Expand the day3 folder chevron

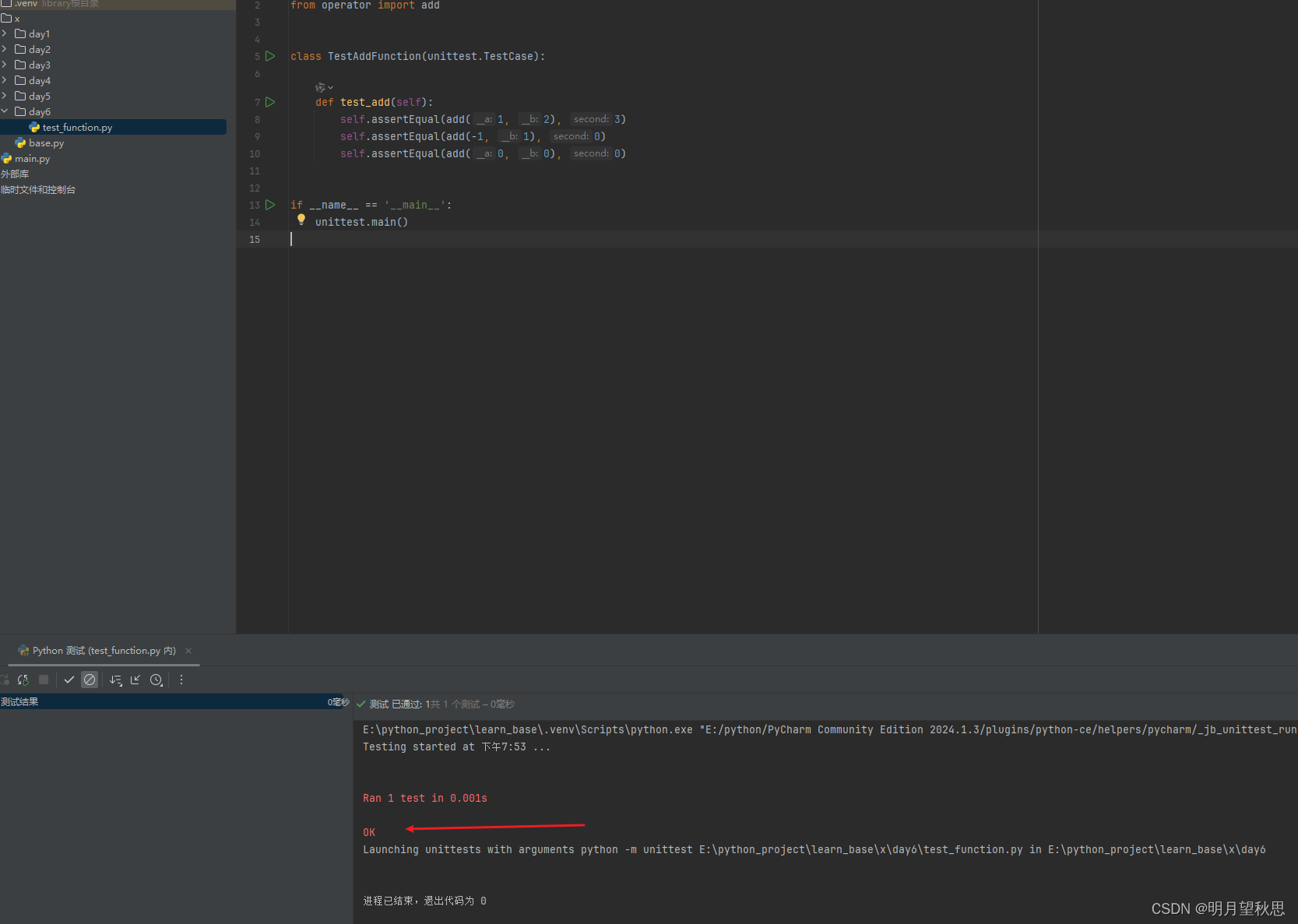click(5, 65)
